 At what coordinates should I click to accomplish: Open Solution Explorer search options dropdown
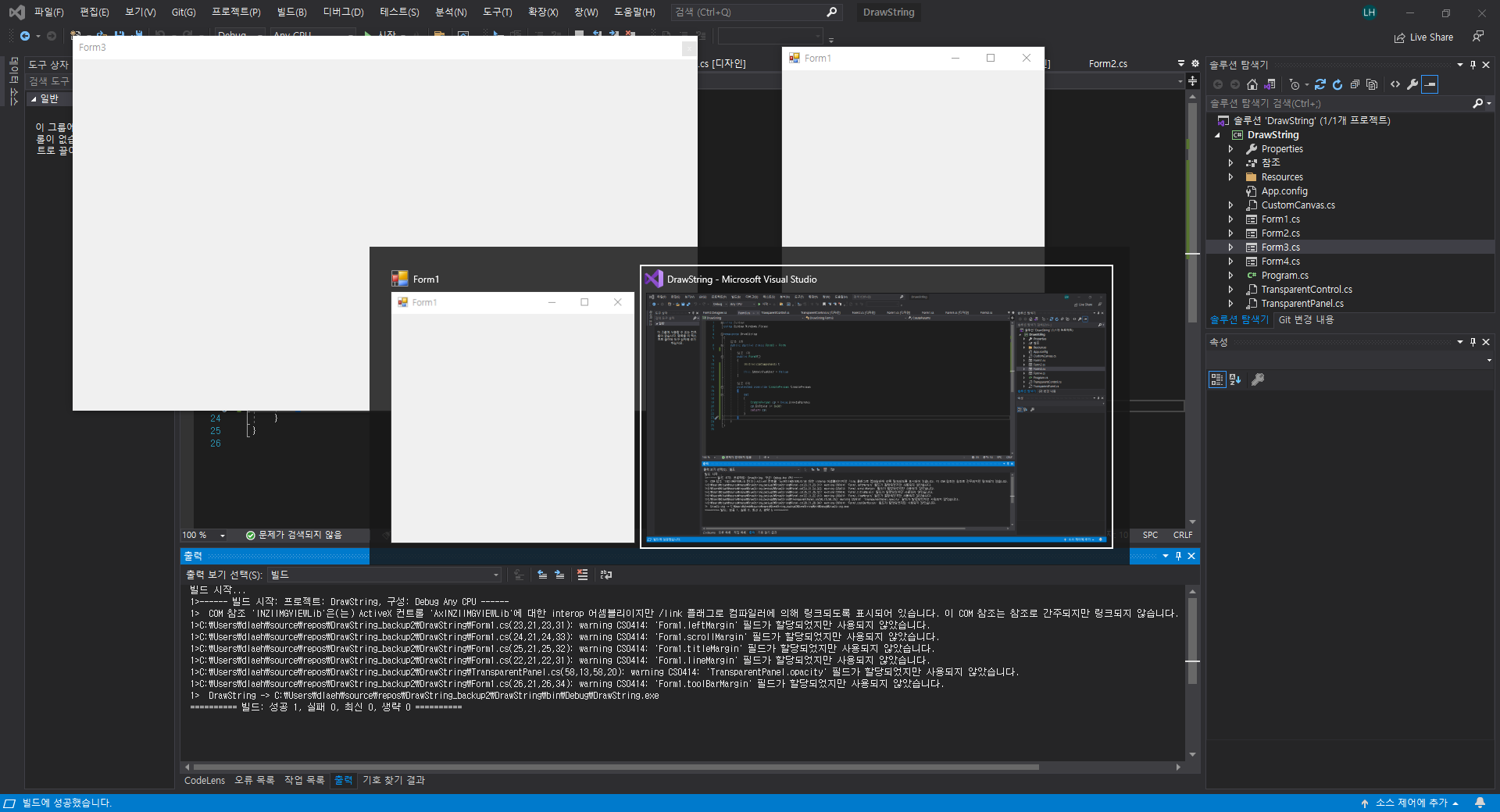click(1489, 103)
